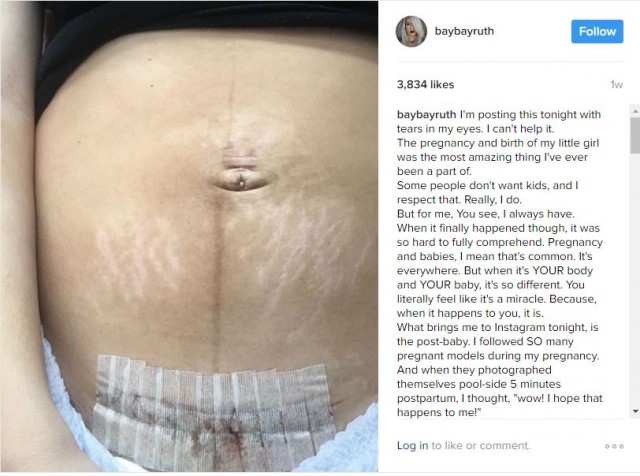This screenshot has height=476, width=640.
Task: Click the caption text paragraph
Action: coord(500,263)
